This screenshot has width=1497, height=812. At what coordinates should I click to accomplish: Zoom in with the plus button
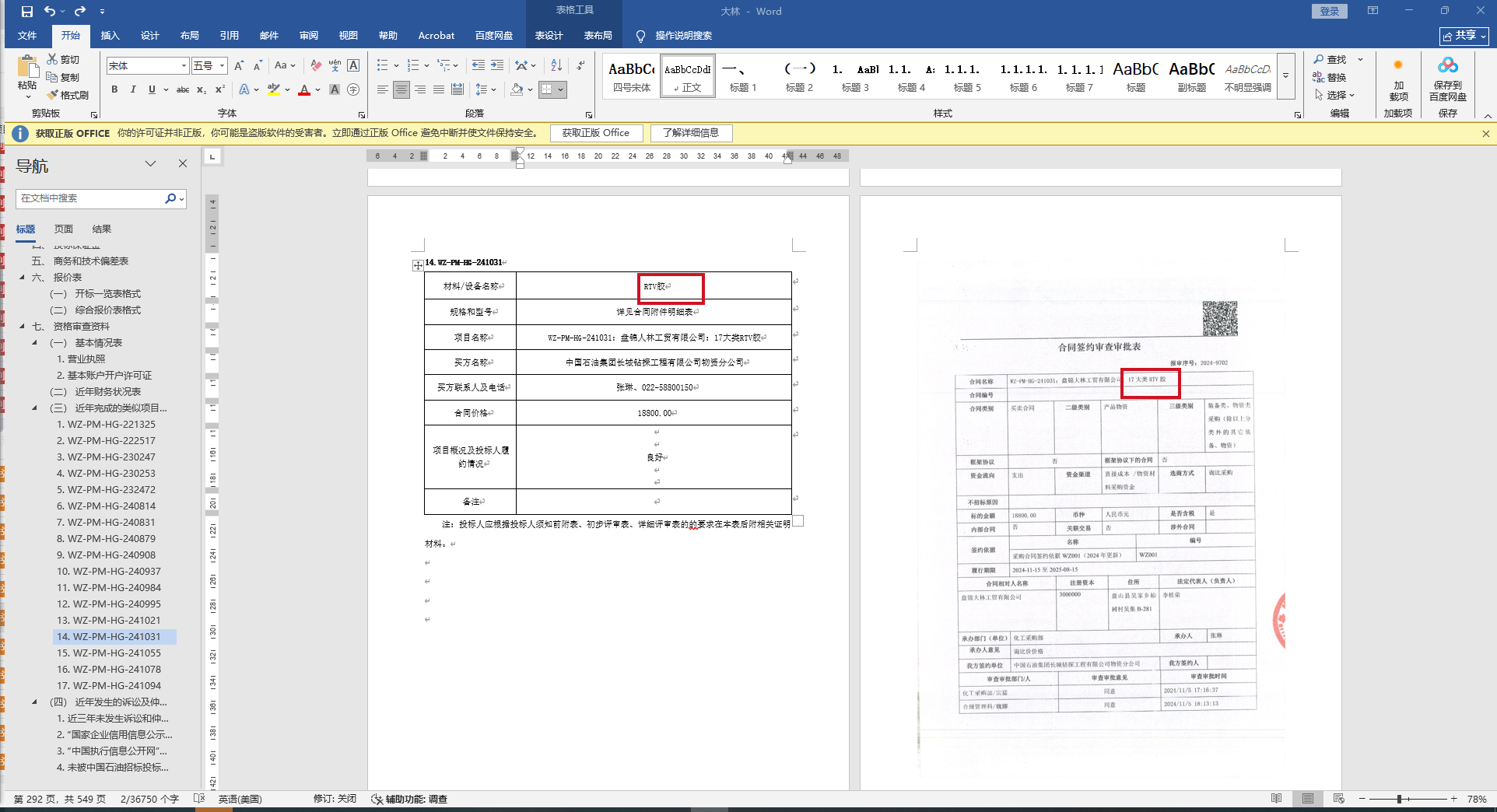pos(1453,799)
